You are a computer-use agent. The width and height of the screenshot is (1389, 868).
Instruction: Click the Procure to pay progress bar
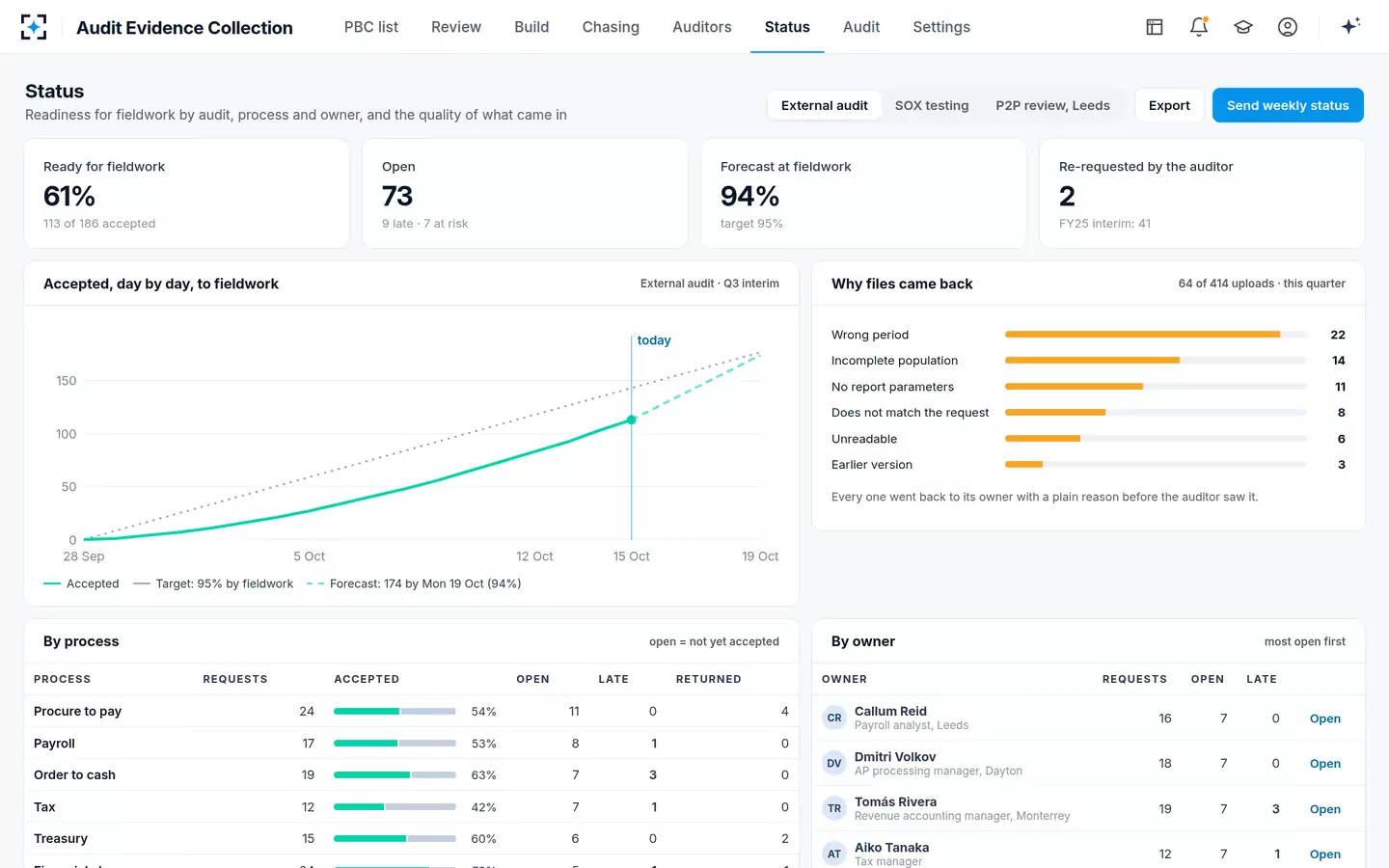point(395,712)
